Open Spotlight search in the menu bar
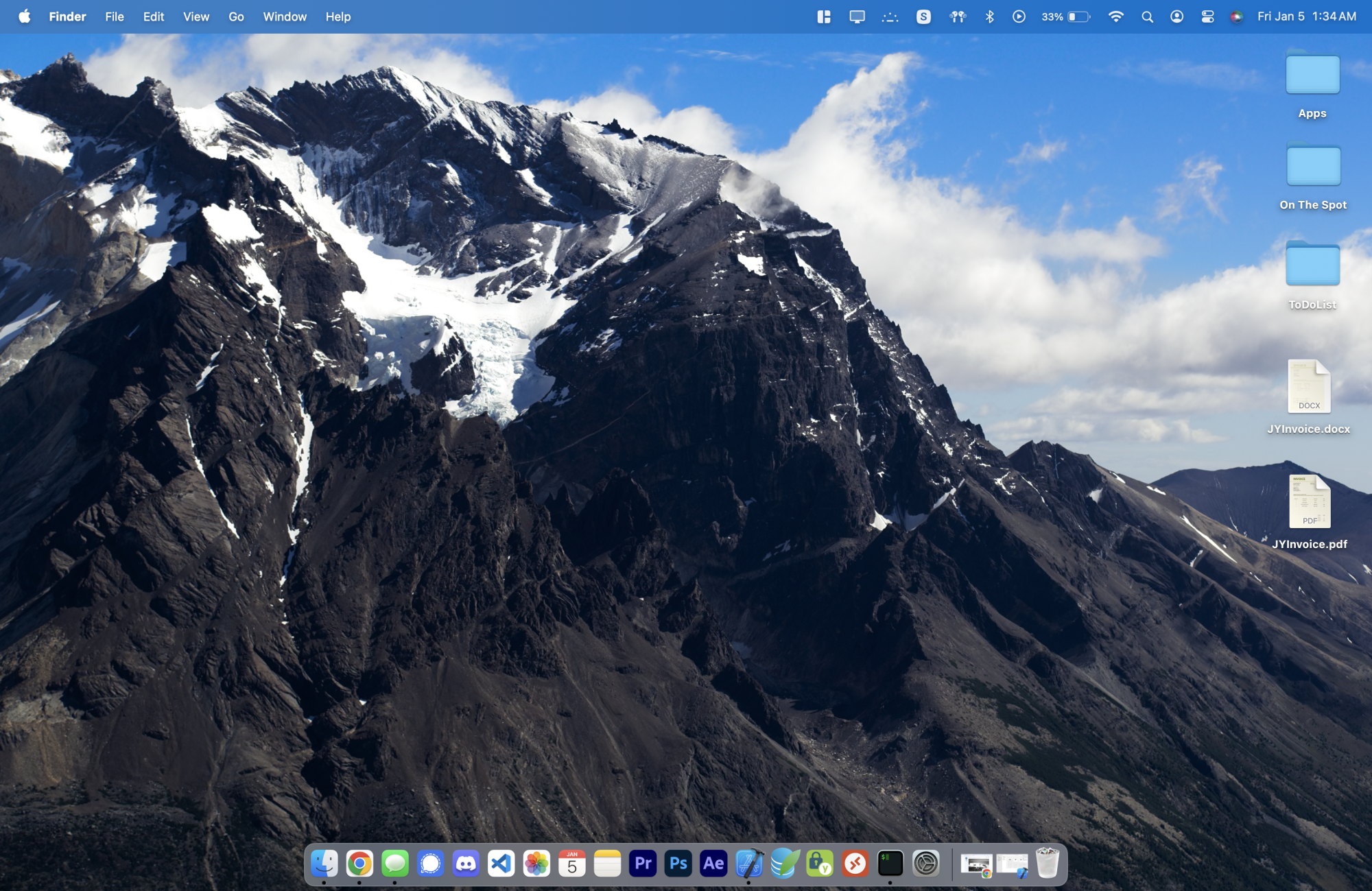 coord(1146,16)
